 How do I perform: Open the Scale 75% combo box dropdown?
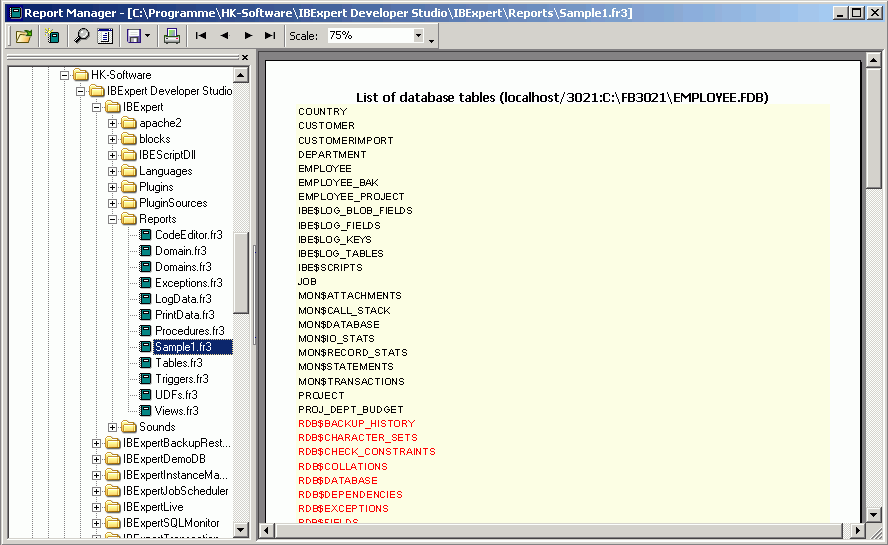click(x=418, y=36)
